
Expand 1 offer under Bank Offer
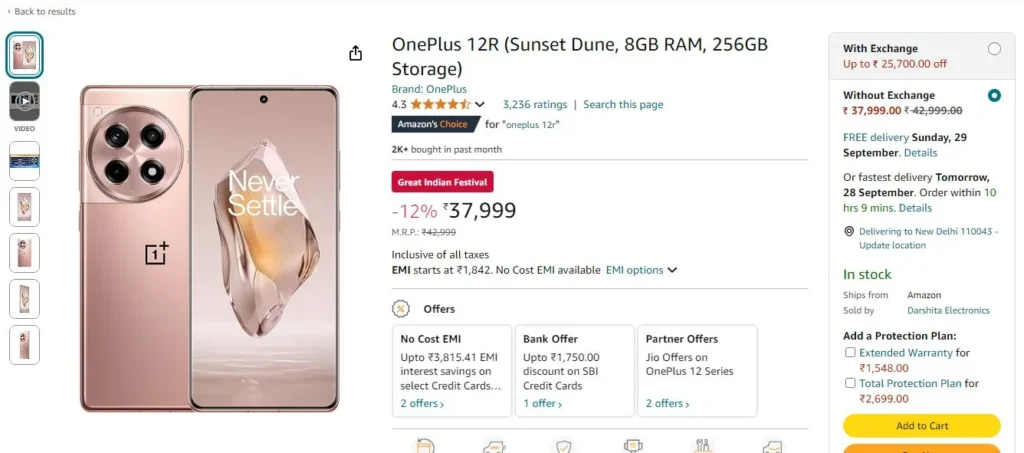[542, 403]
